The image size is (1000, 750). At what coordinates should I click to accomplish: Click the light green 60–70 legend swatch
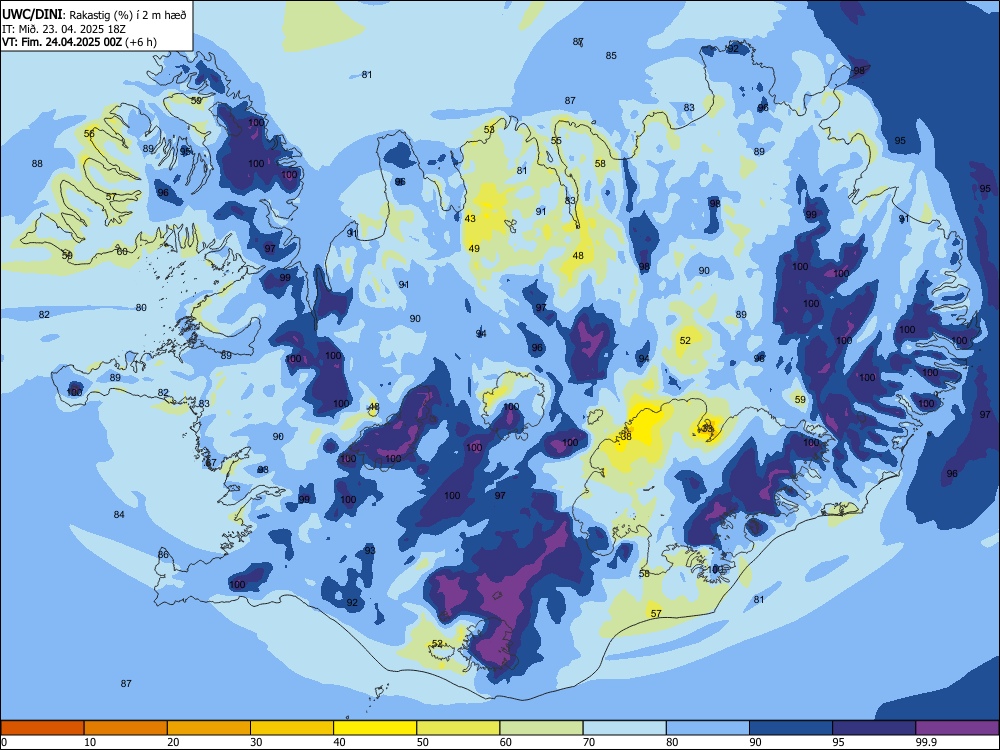click(541, 728)
